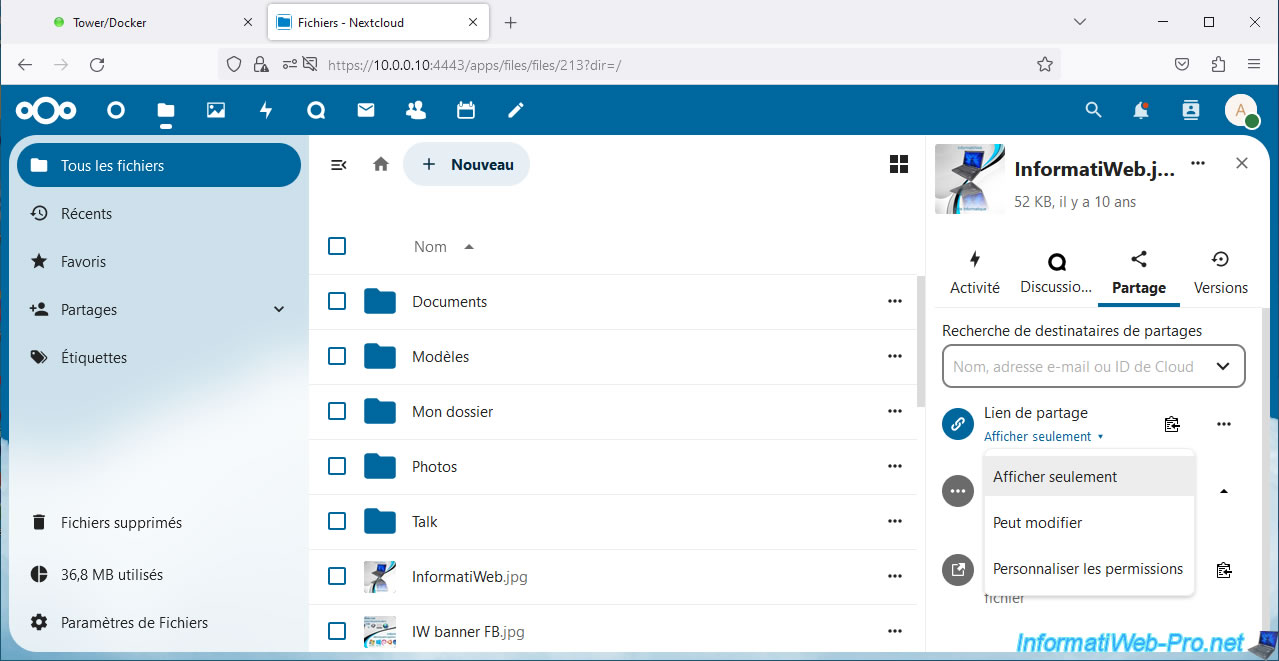Tick the checkbox for Documents folder
Image resolution: width=1279 pixels, height=661 pixels.
click(337, 301)
